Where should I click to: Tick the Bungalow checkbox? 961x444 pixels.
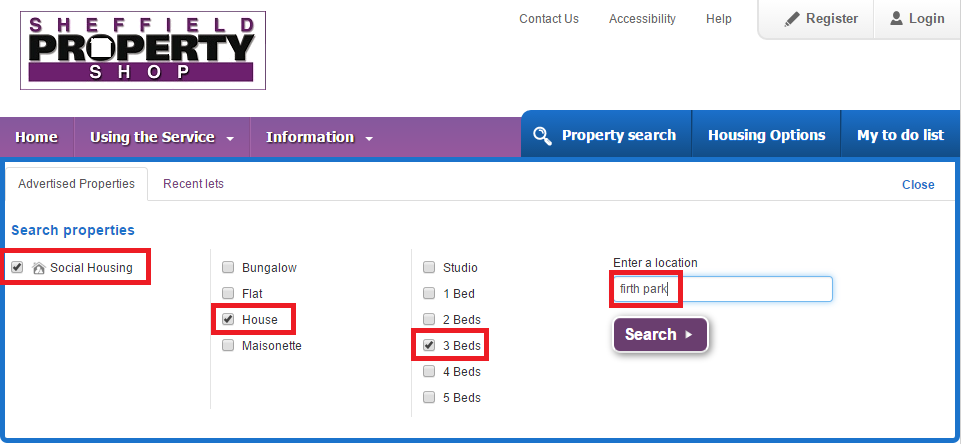pos(228,267)
